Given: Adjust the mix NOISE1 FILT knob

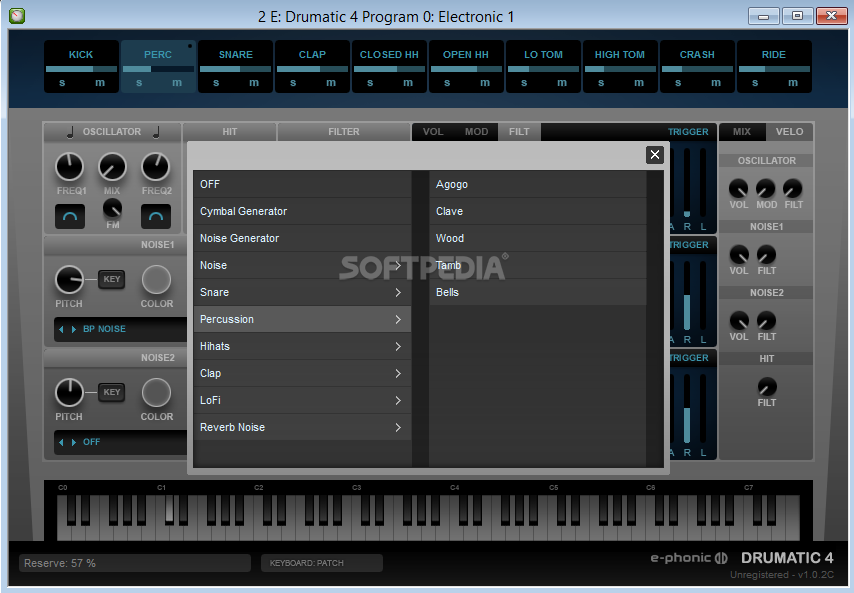Looking at the screenshot, I should pyautogui.click(x=766, y=254).
